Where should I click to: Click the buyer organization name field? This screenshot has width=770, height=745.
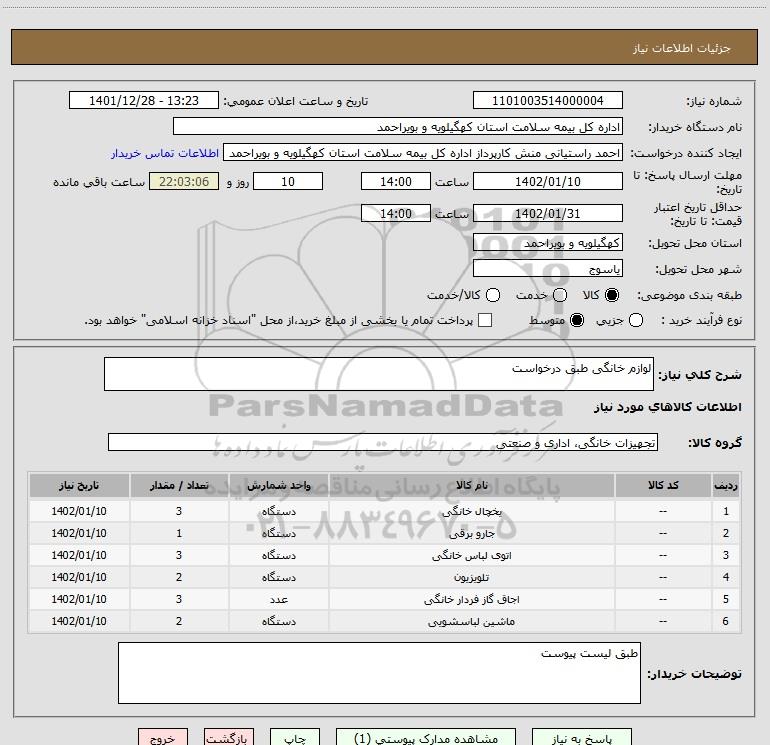point(398,127)
